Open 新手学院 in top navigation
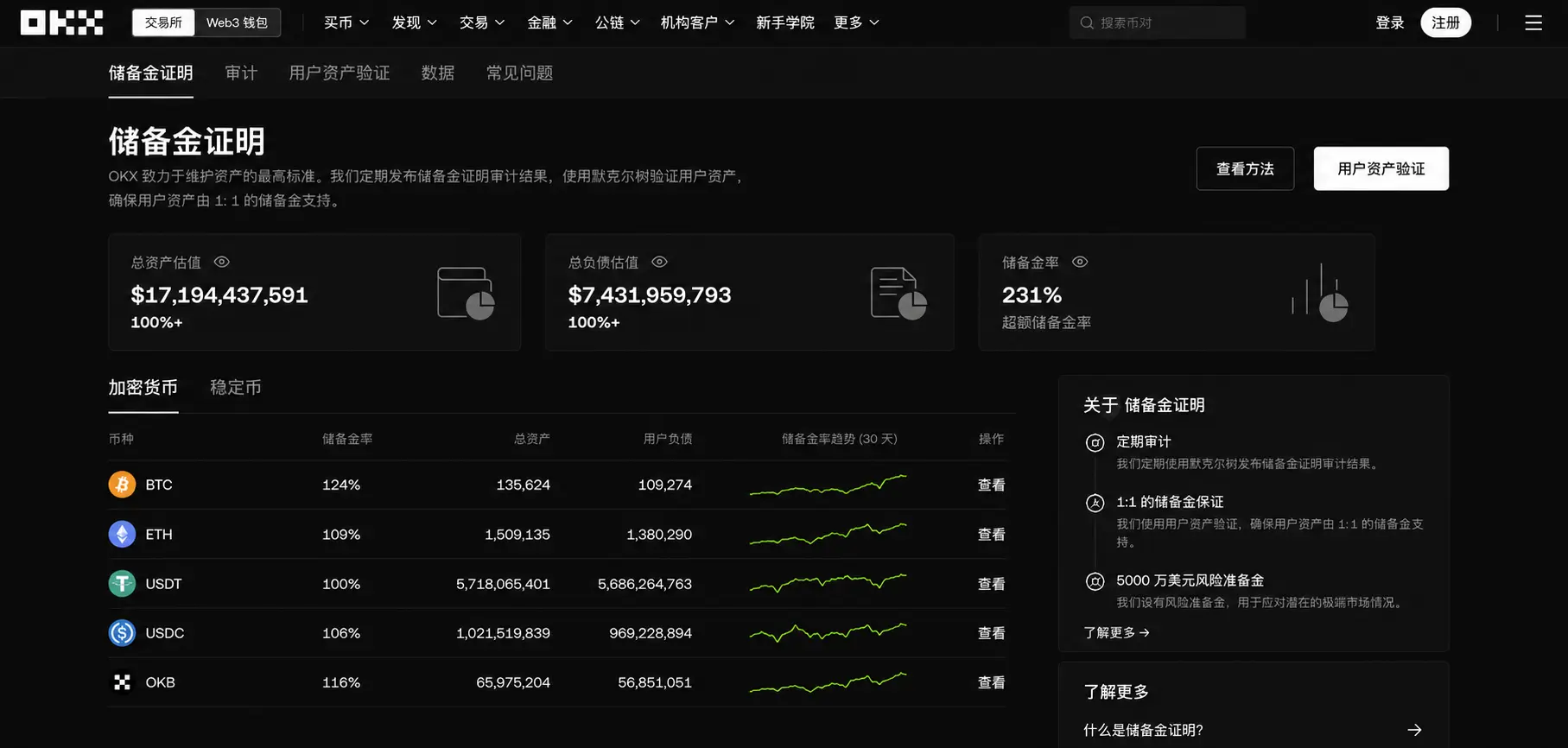Screen dimensions: 1568x748 click(784, 22)
